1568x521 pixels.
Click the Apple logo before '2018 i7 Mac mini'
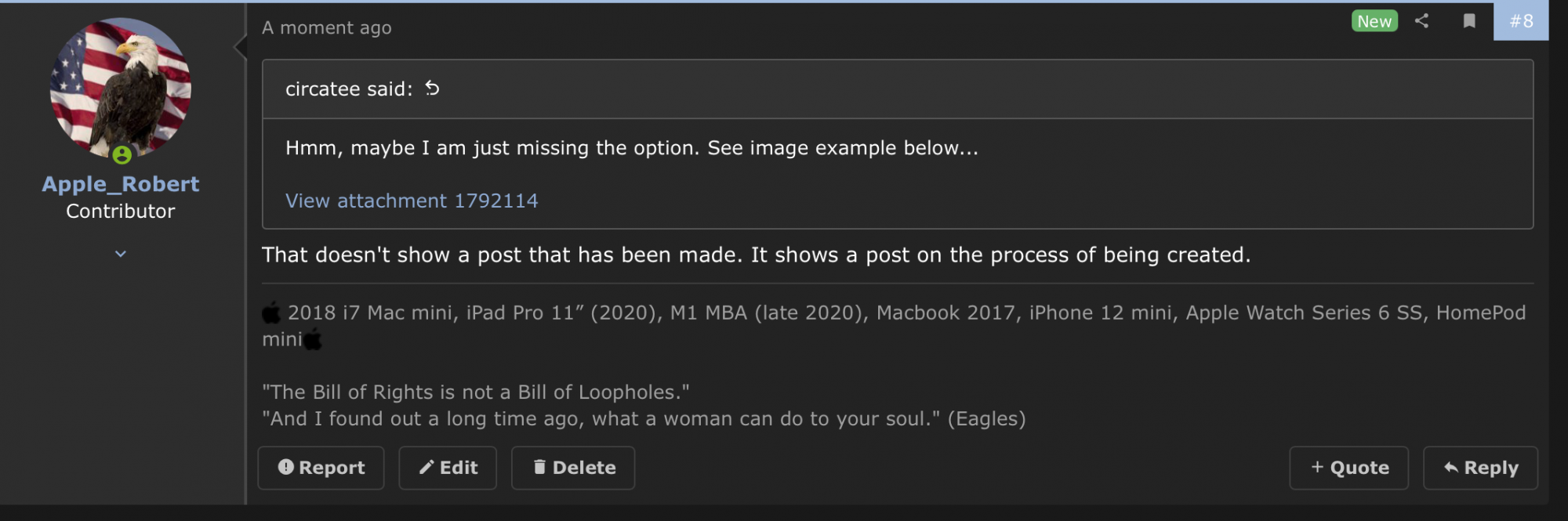click(271, 313)
